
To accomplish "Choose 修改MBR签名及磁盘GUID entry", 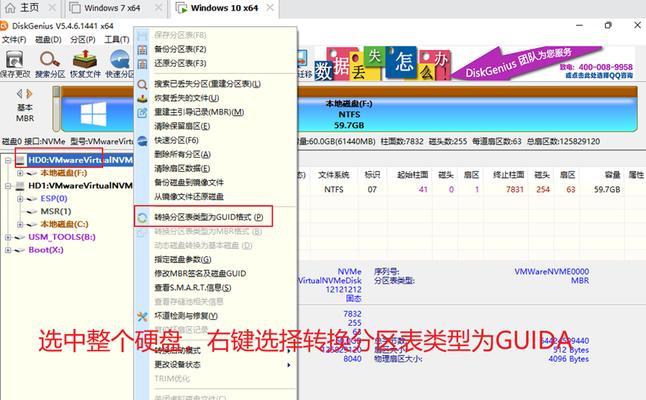I will 200,274.
